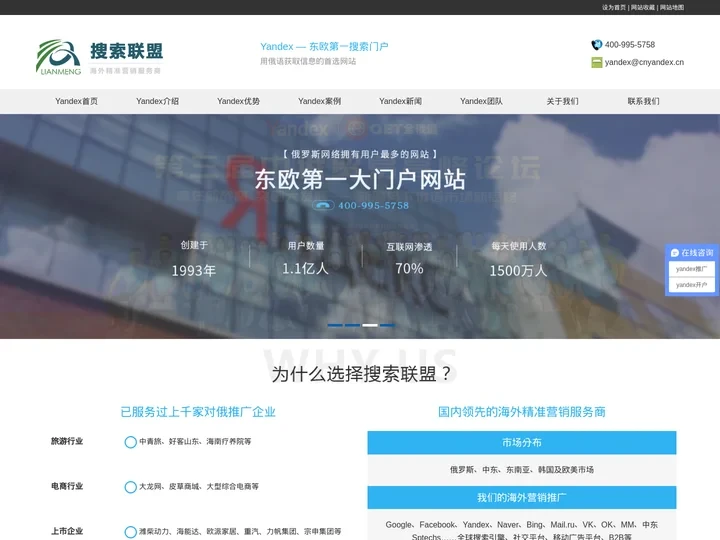Click the circle bullet next to 上市企业 row

click(x=130, y=532)
